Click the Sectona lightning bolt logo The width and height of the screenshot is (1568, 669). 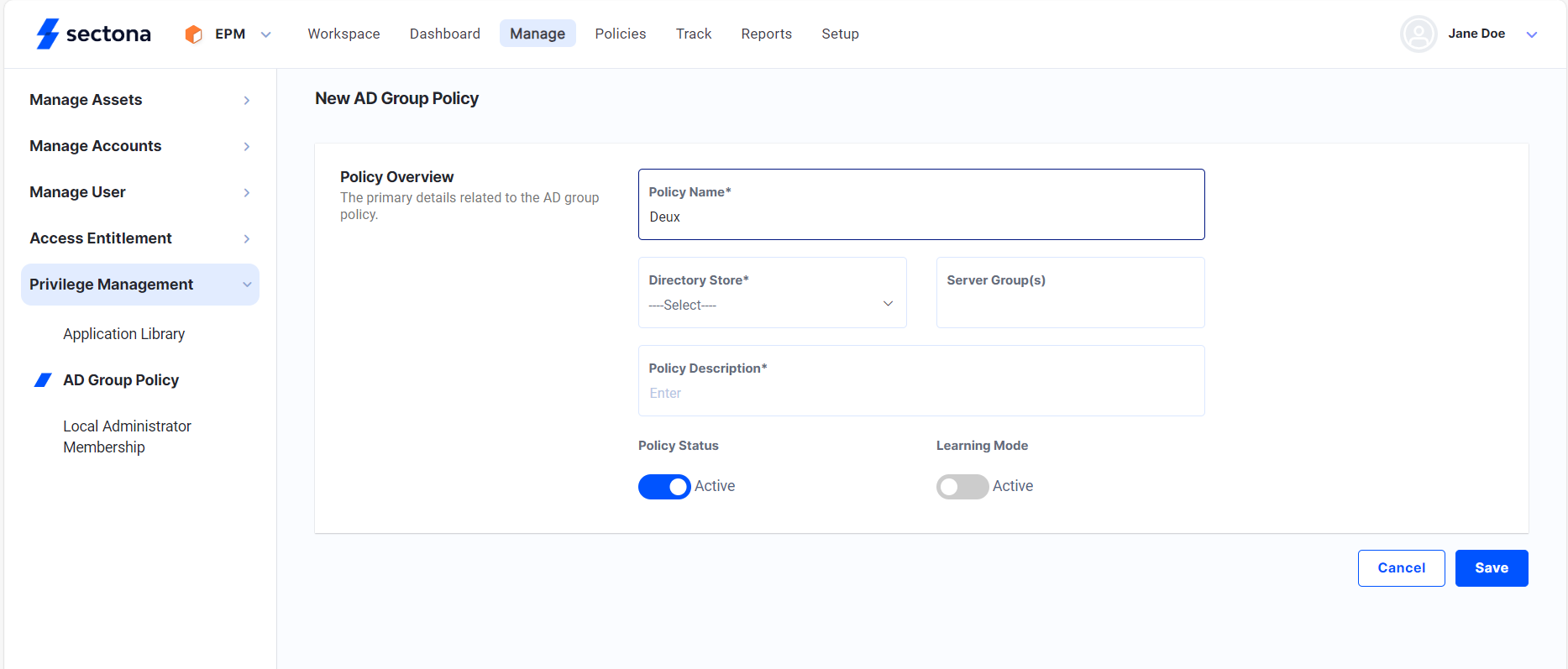tap(48, 34)
